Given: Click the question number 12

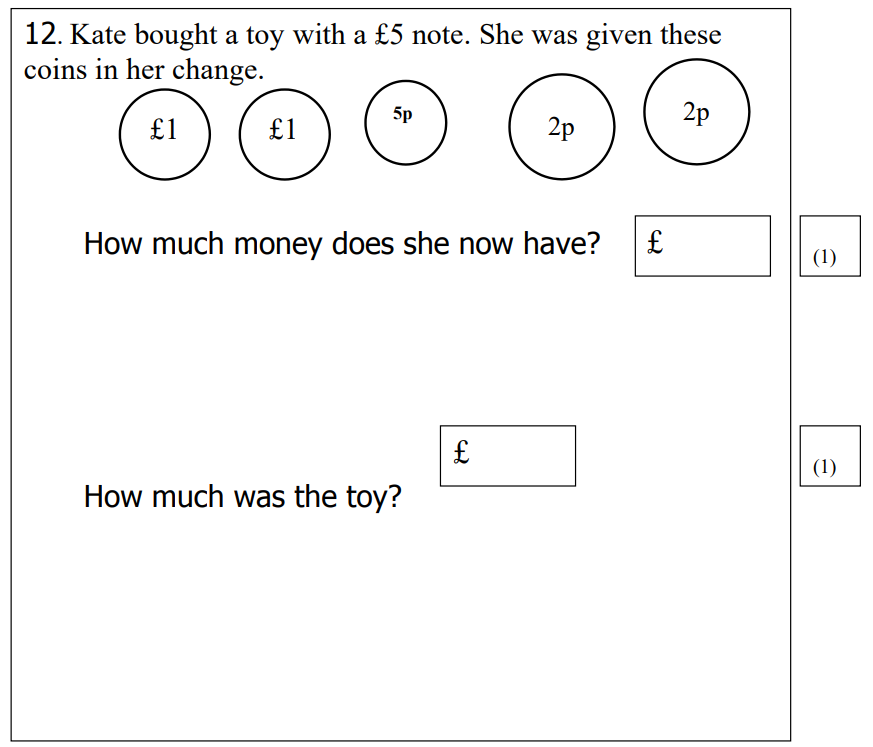Looking at the screenshot, I should (x=41, y=35).
